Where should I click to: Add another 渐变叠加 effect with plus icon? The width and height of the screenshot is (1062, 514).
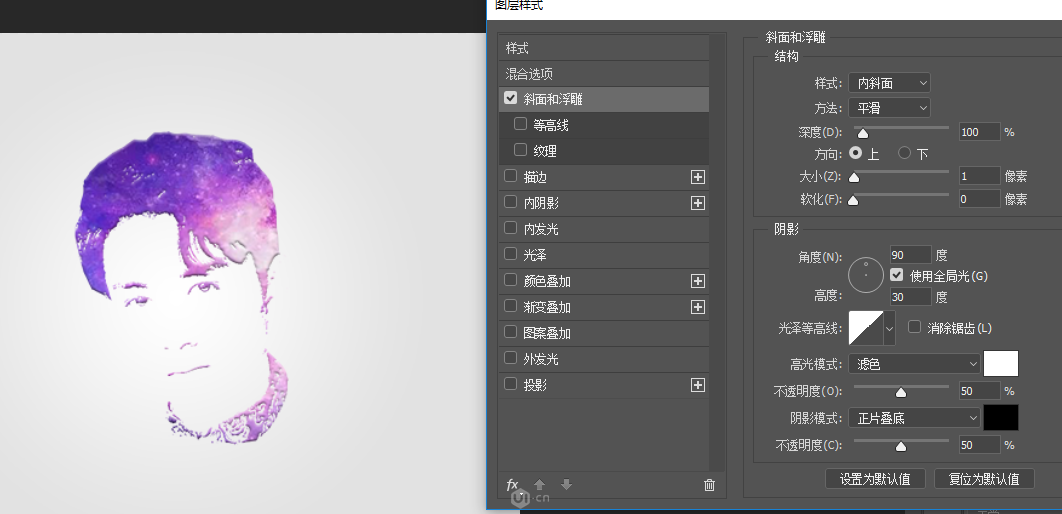[698, 307]
